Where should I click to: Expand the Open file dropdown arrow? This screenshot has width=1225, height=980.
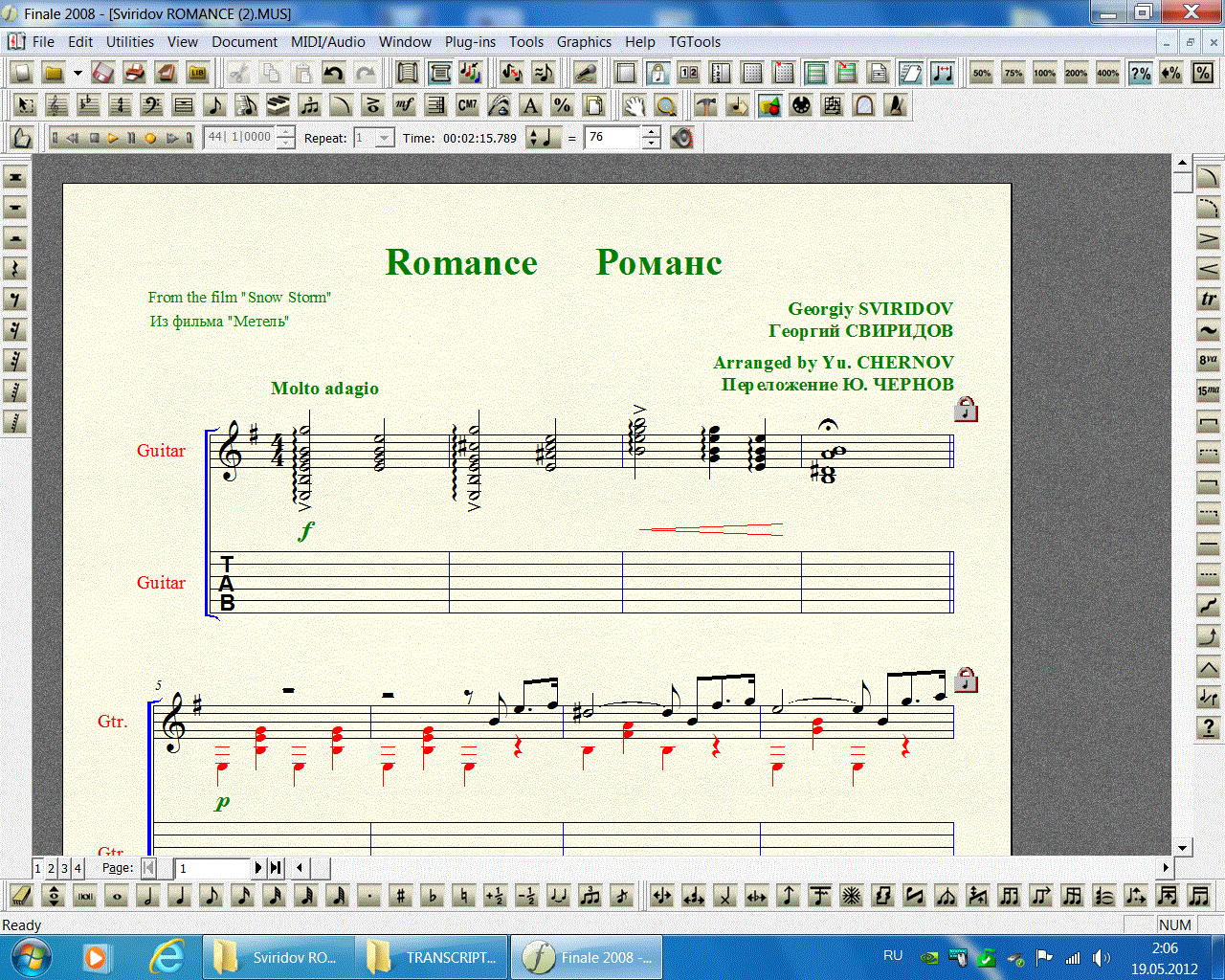point(78,73)
